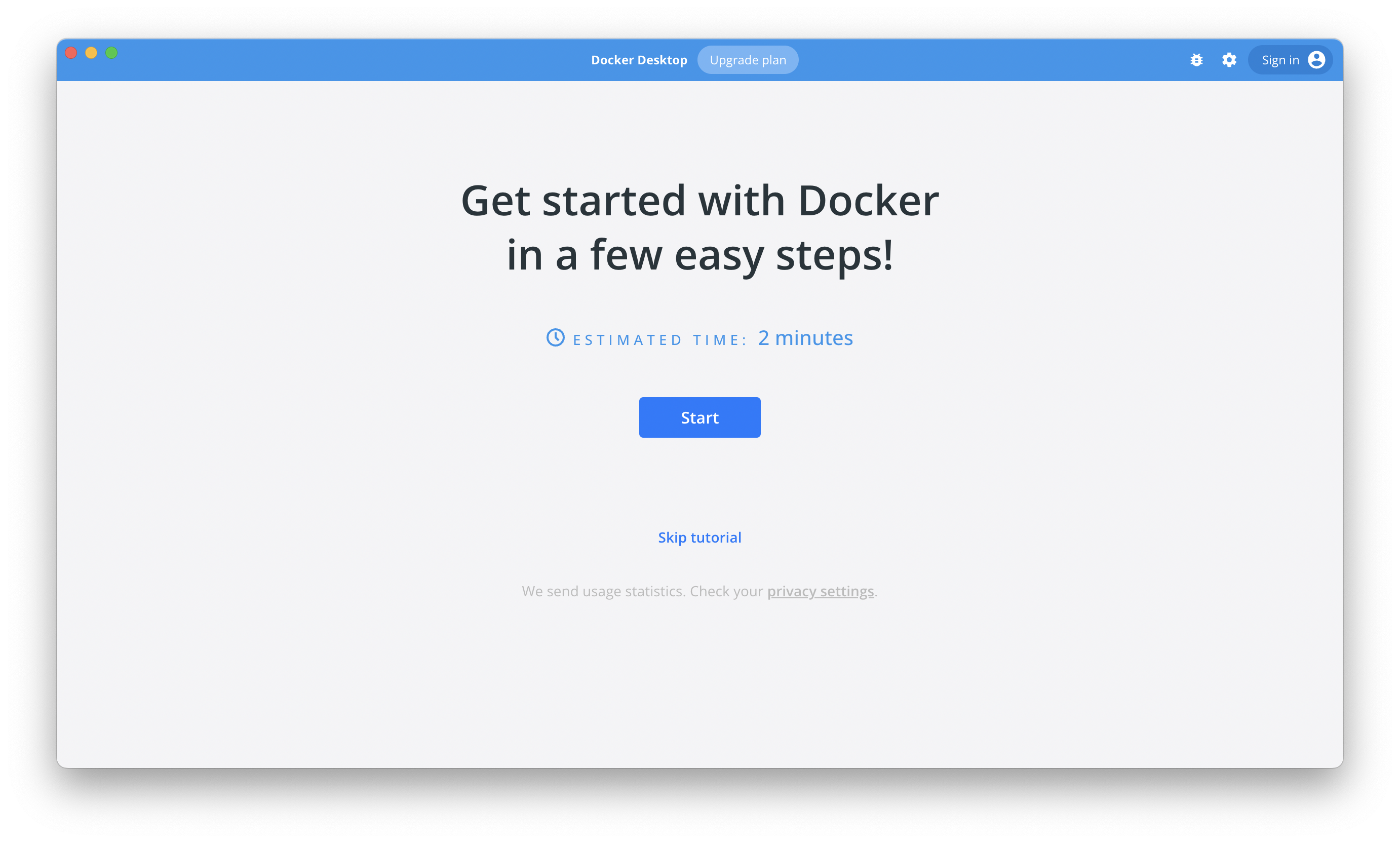This screenshot has width=1400, height=843.
Task: Close the Docker Desktop window
Action: tap(71, 53)
